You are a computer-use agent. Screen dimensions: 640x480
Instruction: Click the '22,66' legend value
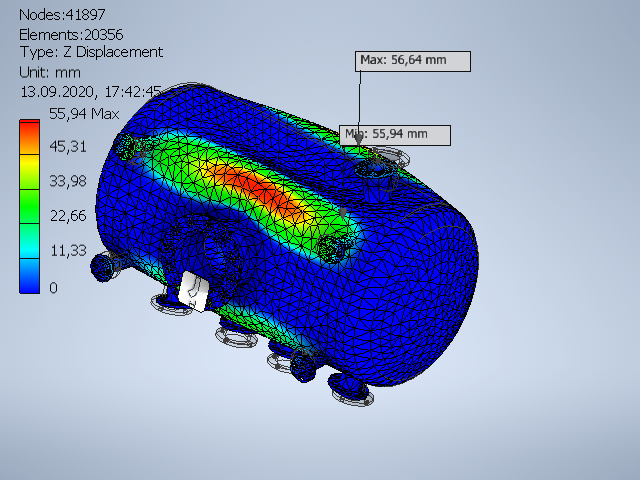point(68,216)
